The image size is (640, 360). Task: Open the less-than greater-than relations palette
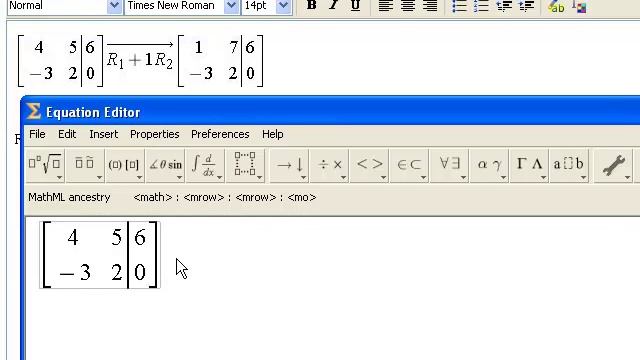(369, 165)
